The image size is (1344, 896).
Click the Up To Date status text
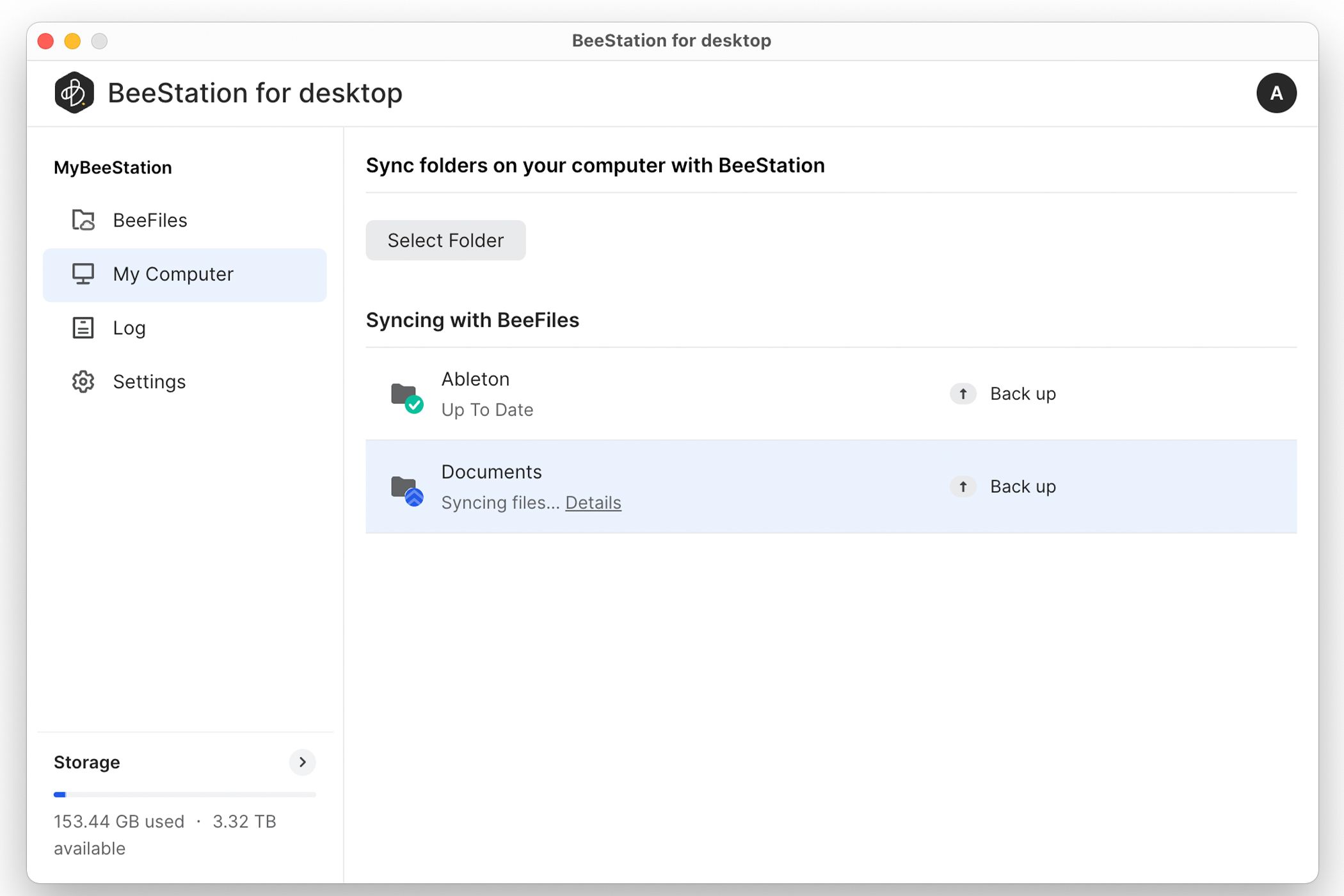(487, 410)
